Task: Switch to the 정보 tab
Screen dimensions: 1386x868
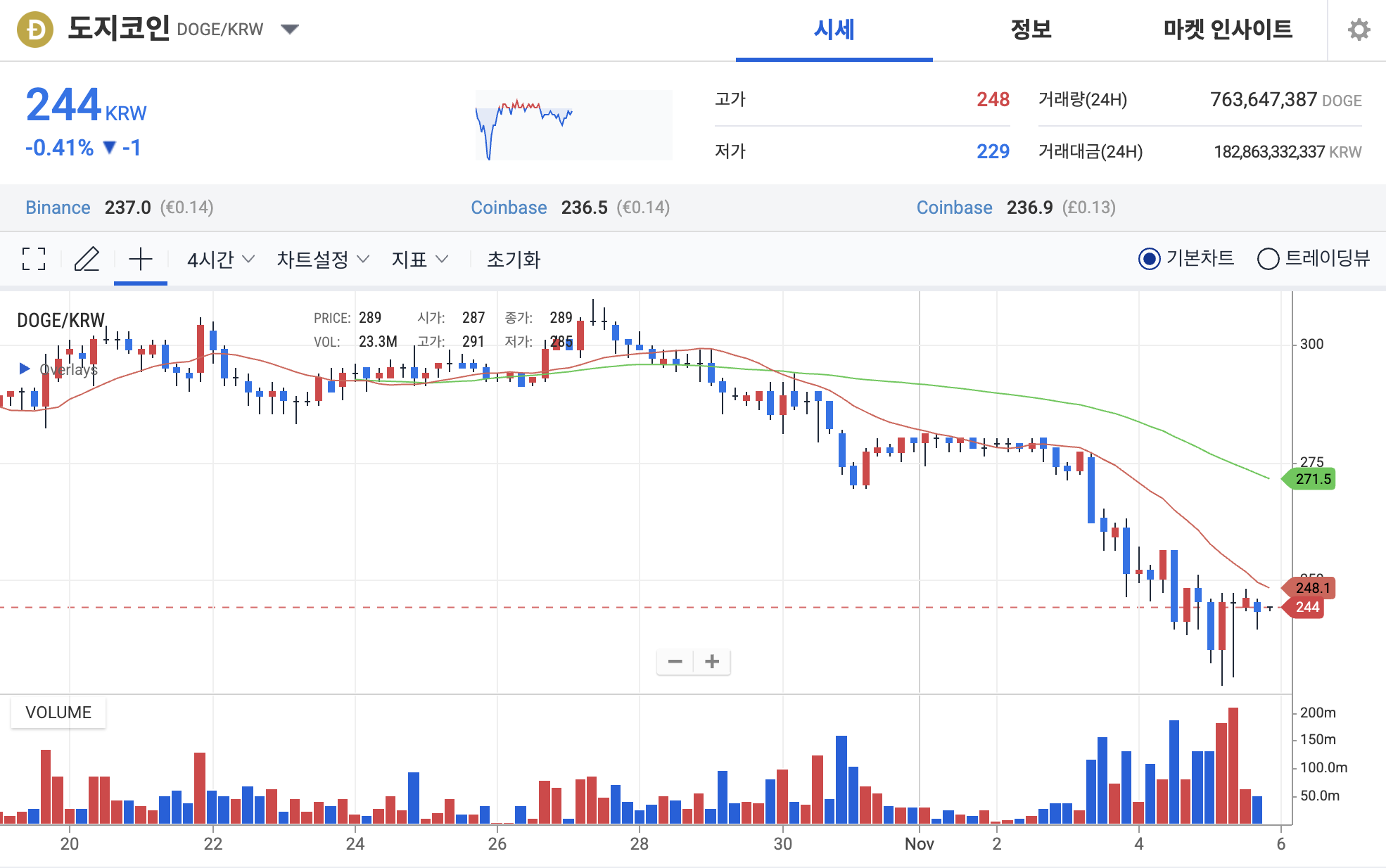Action: (x=1031, y=30)
